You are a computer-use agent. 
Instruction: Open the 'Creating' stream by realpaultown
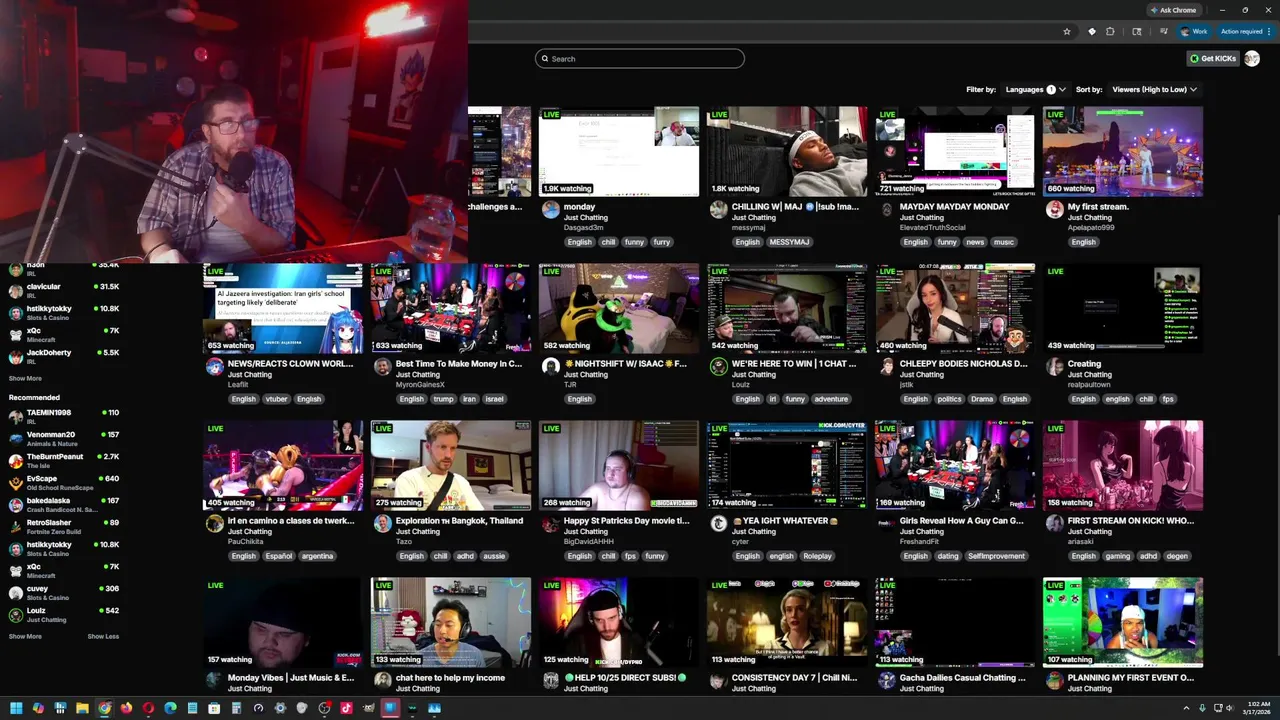point(1123,308)
